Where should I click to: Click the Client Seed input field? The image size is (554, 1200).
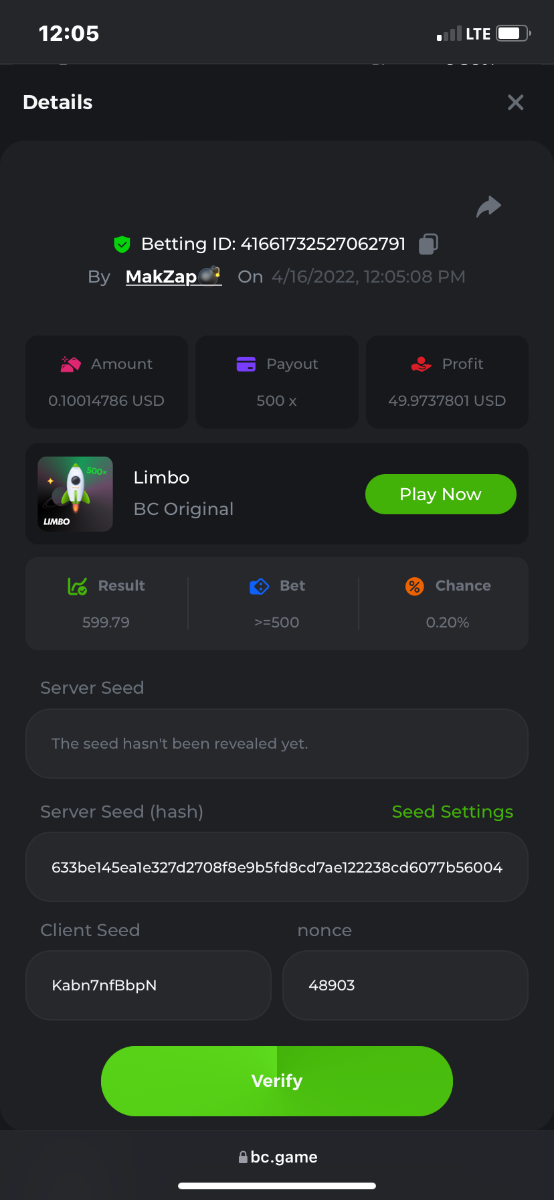pos(148,985)
